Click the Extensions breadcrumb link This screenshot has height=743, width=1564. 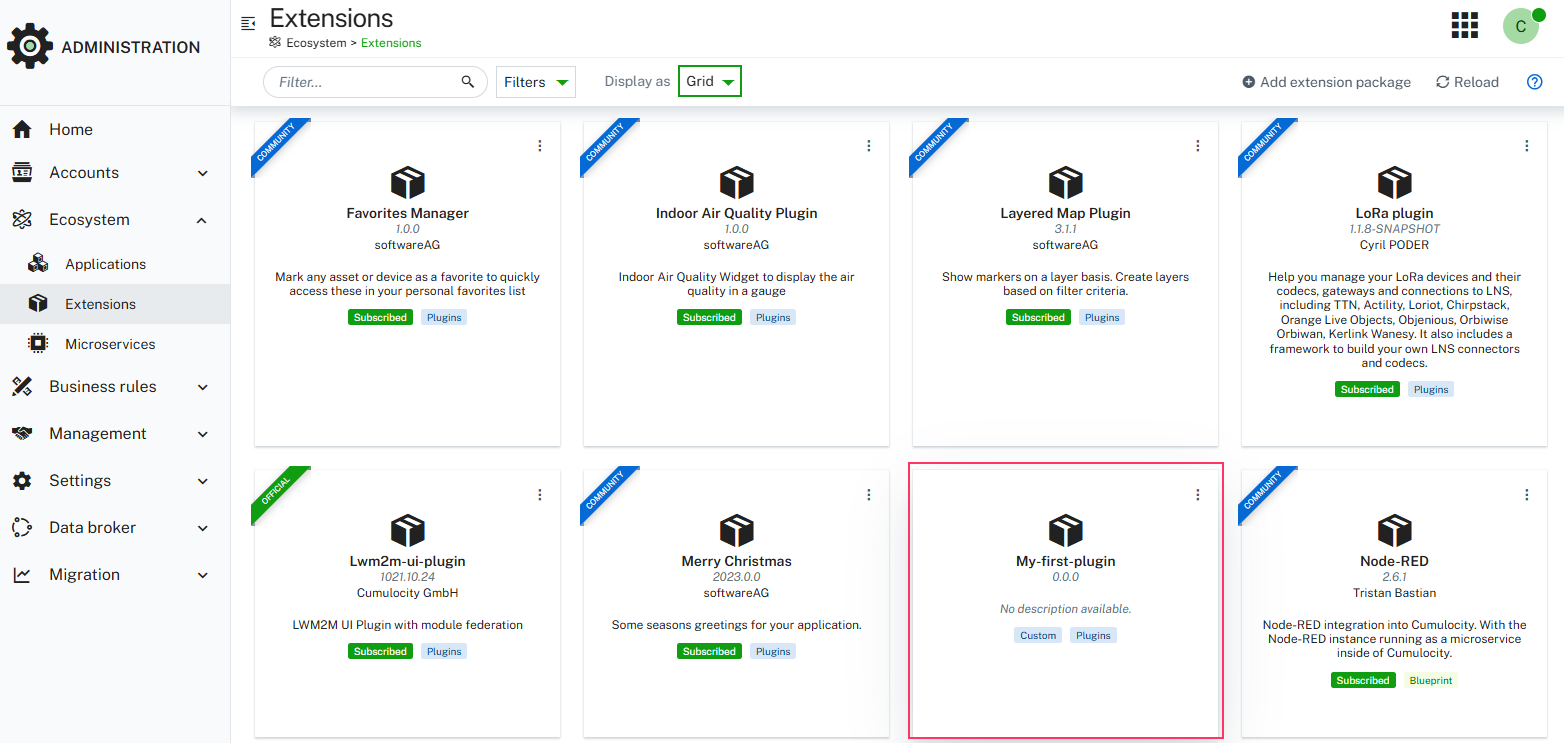click(x=391, y=43)
